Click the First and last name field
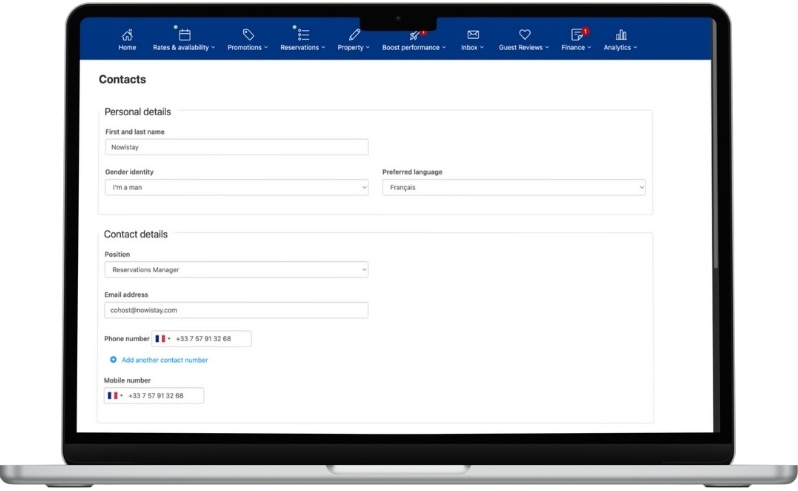 [237, 147]
